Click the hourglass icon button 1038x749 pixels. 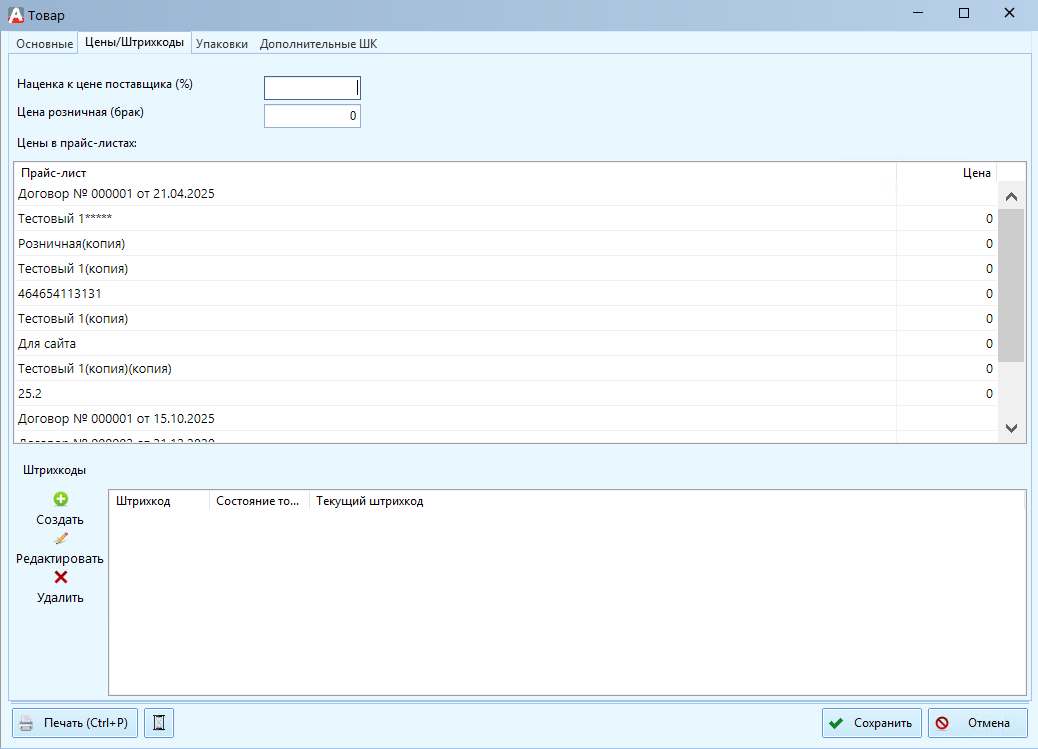(x=159, y=723)
